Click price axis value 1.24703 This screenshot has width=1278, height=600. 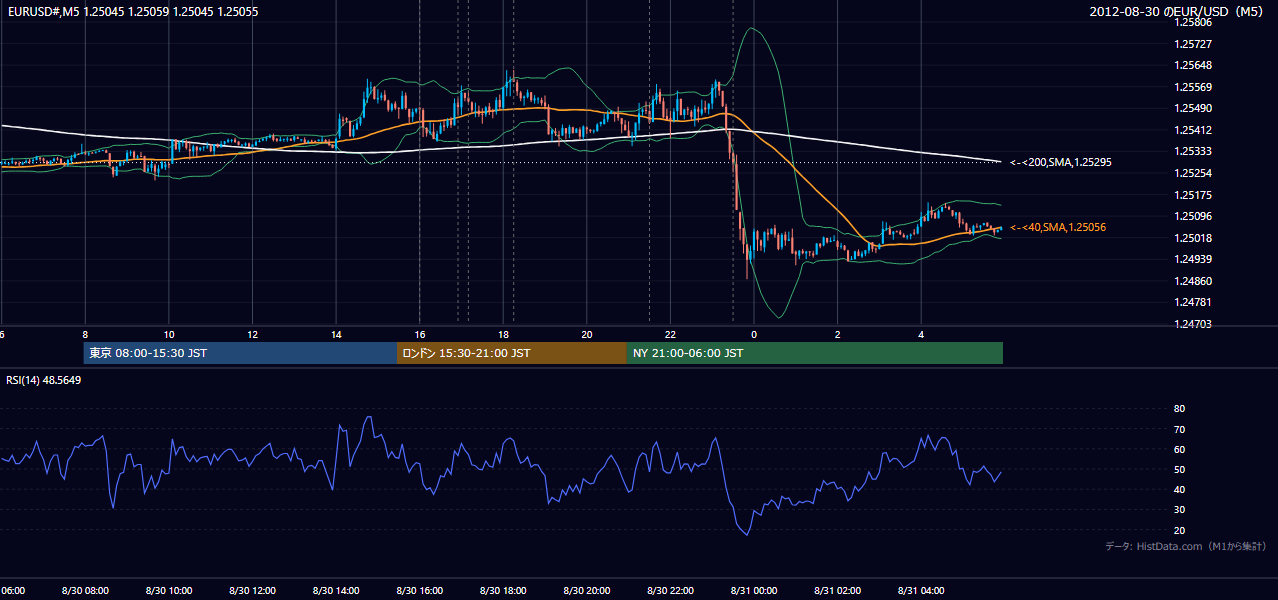[1193, 324]
